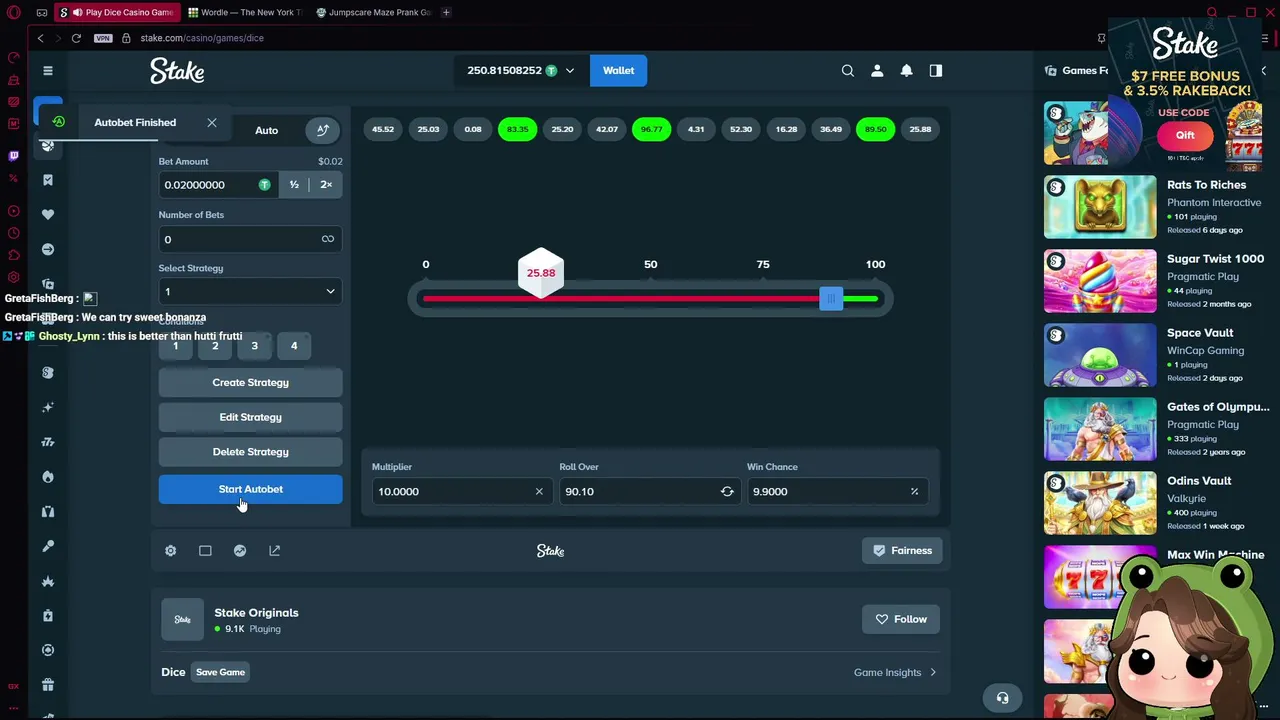This screenshot has height=720, width=1280.
Task: Click the Fairness button
Action: pyautogui.click(x=902, y=551)
